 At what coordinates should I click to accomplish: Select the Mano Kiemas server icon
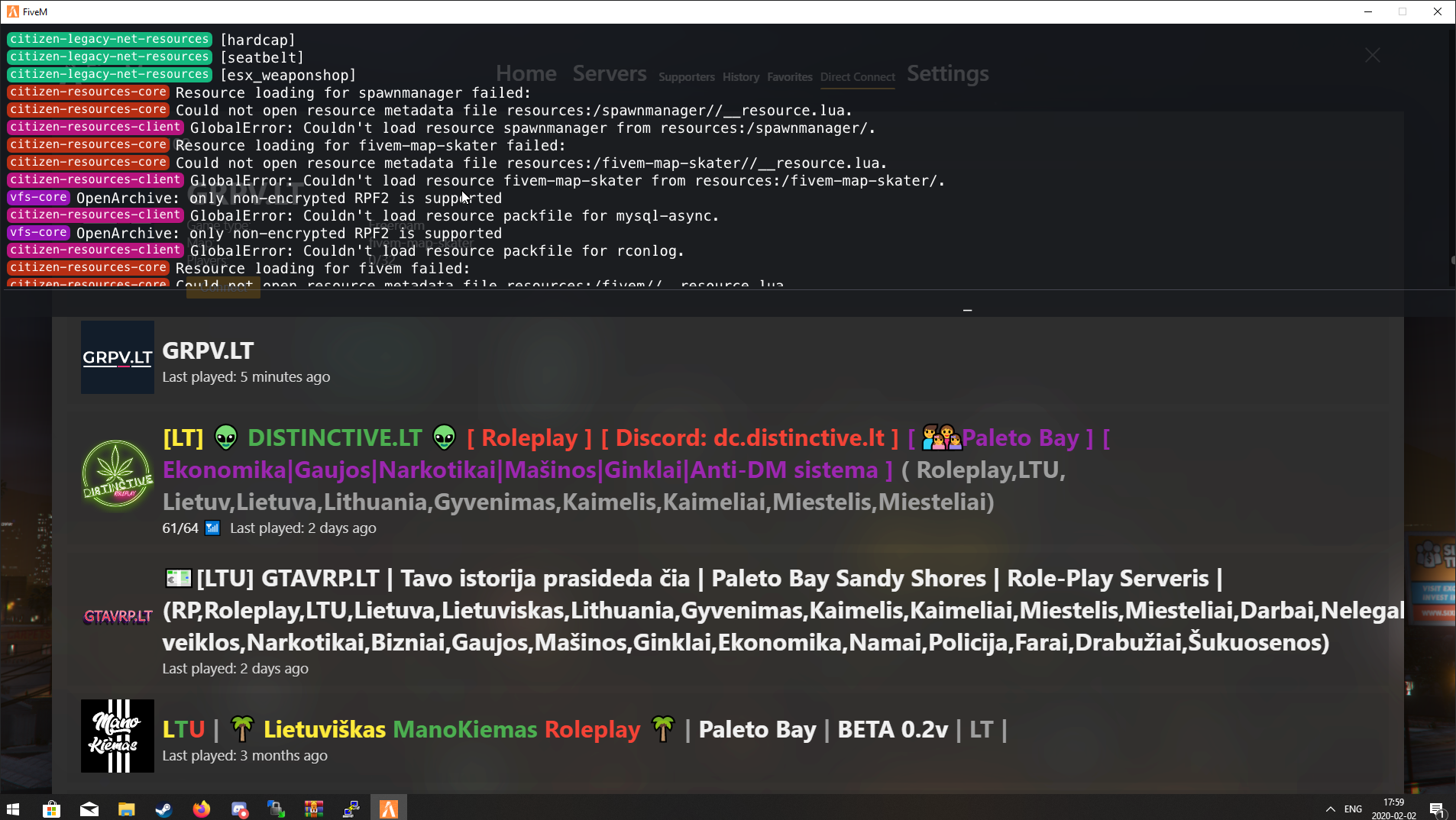coord(117,736)
